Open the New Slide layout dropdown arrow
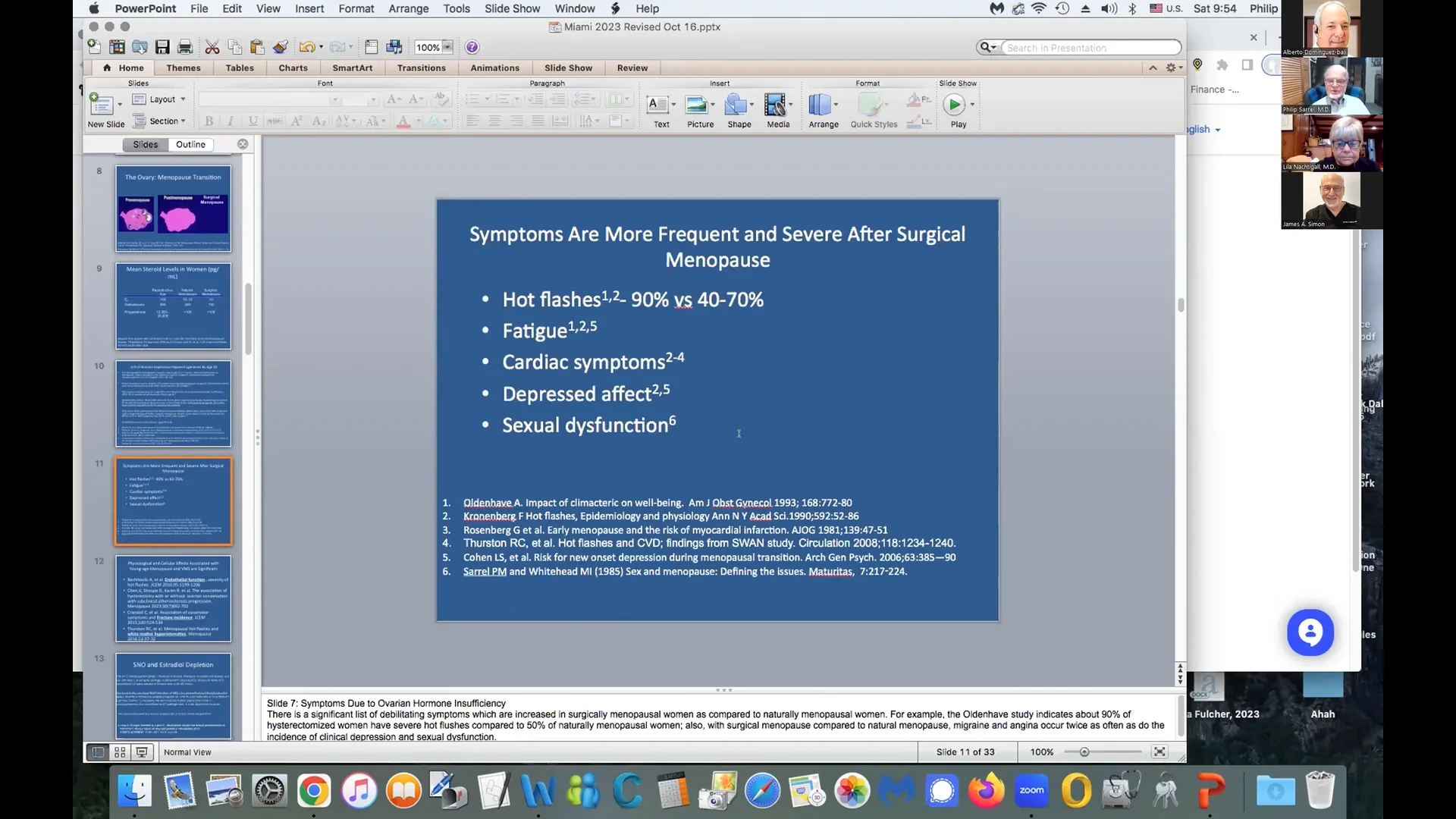Image resolution: width=1456 pixels, height=819 pixels. (119, 105)
